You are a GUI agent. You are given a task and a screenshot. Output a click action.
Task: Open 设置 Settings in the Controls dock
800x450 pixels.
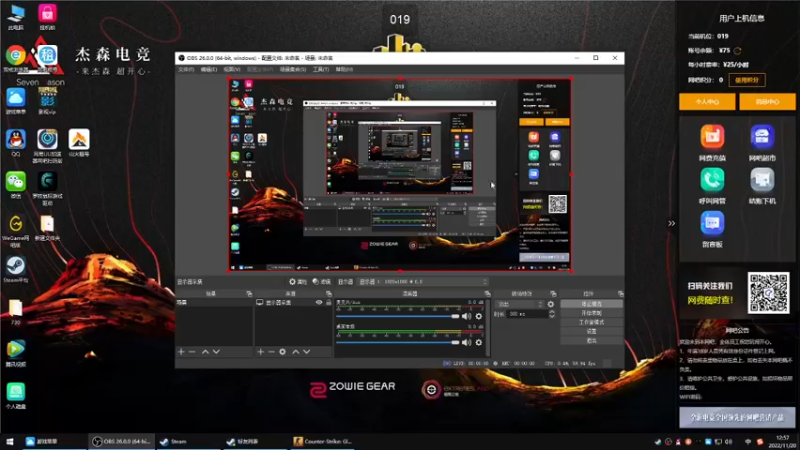tap(591, 331)
